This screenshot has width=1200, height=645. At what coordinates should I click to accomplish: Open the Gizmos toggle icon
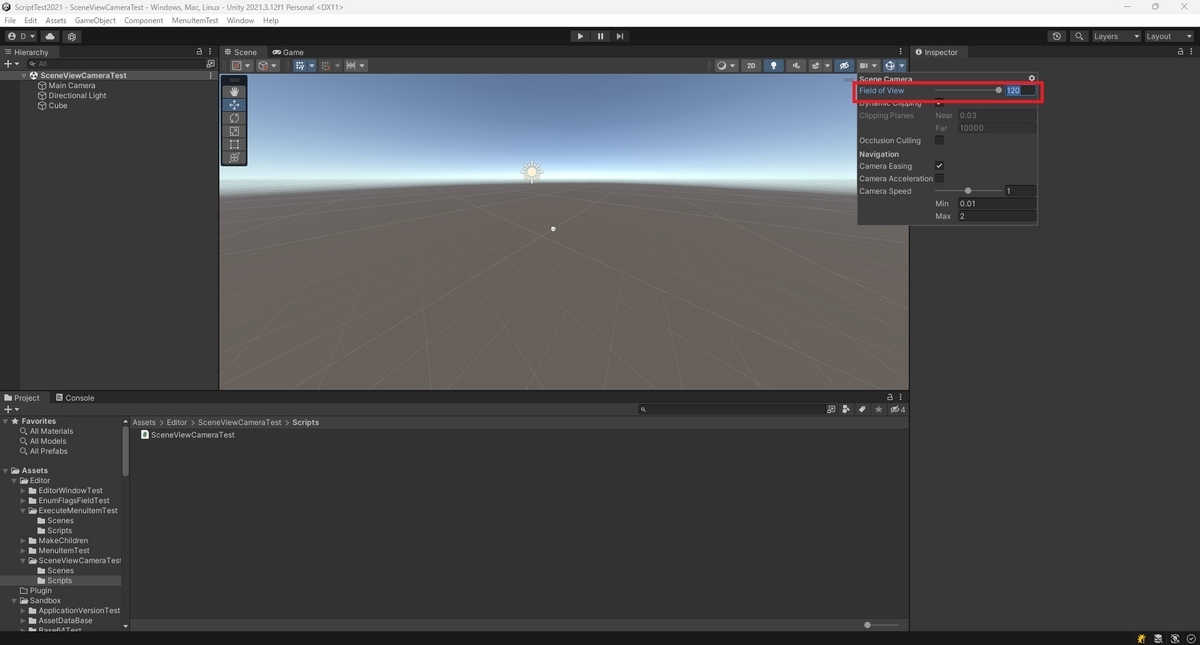point(890,66)
